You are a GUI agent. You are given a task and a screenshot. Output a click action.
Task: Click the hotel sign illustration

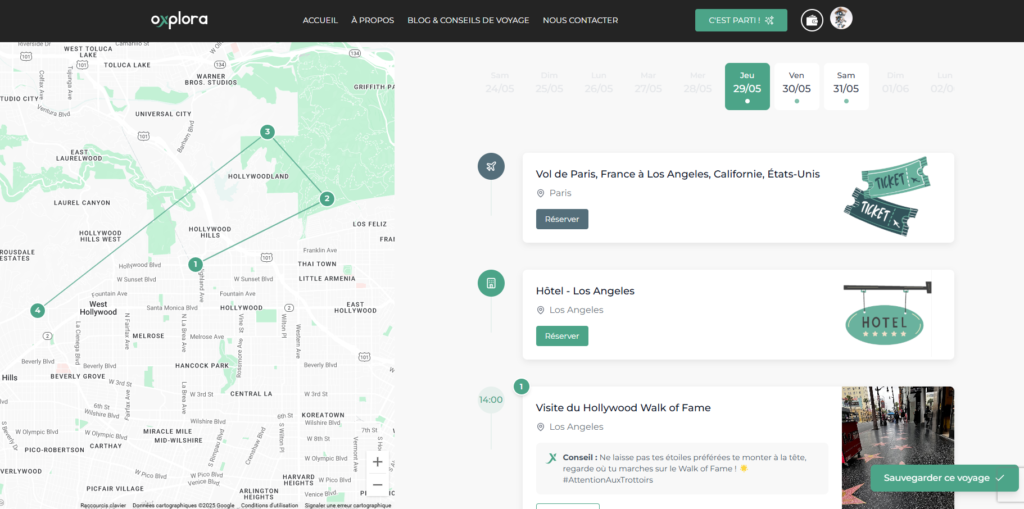point(886,314)
